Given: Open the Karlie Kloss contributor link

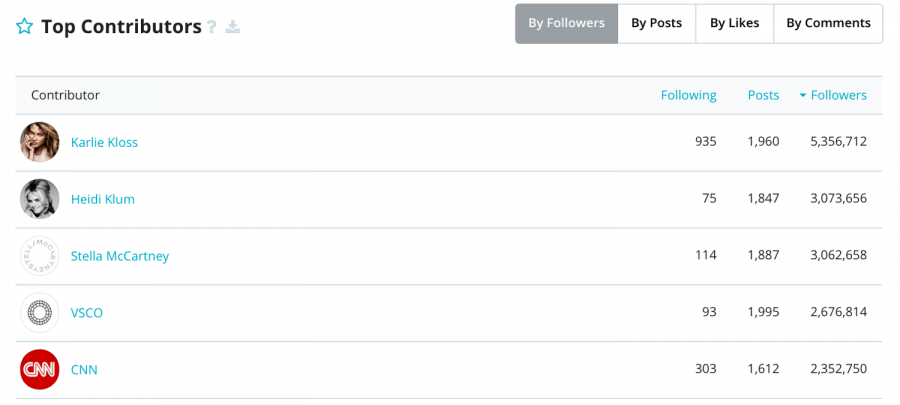Looking at the screenshot, I should click(104, 142).
